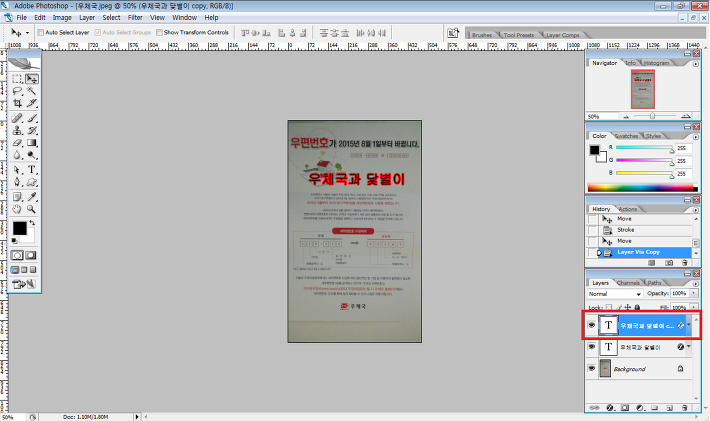Swap foreground and background colors

tap(32, 223)
